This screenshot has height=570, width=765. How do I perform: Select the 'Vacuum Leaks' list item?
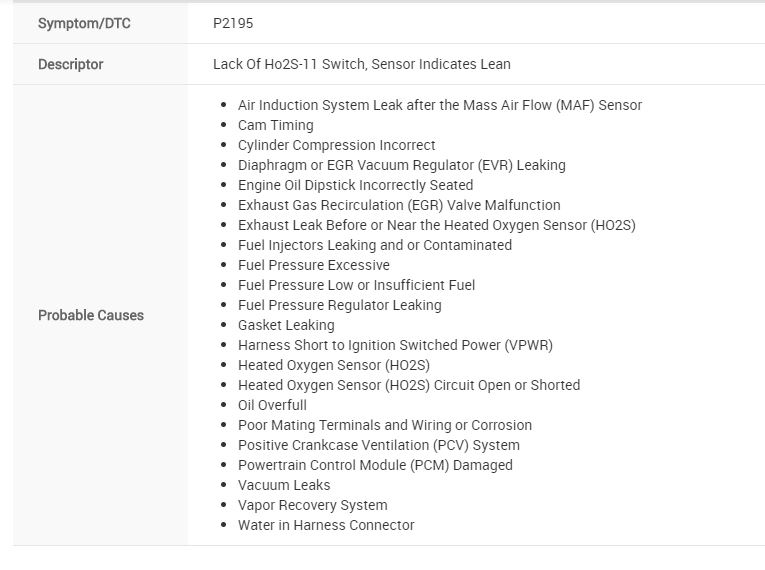pyautogui.click(x=284, y=485)
